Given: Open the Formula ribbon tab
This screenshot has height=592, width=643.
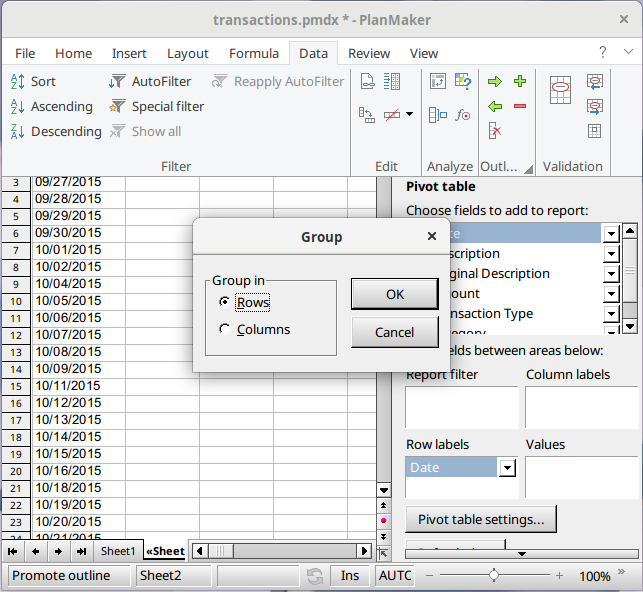Looking at the screenshot, I should (253, 53).
